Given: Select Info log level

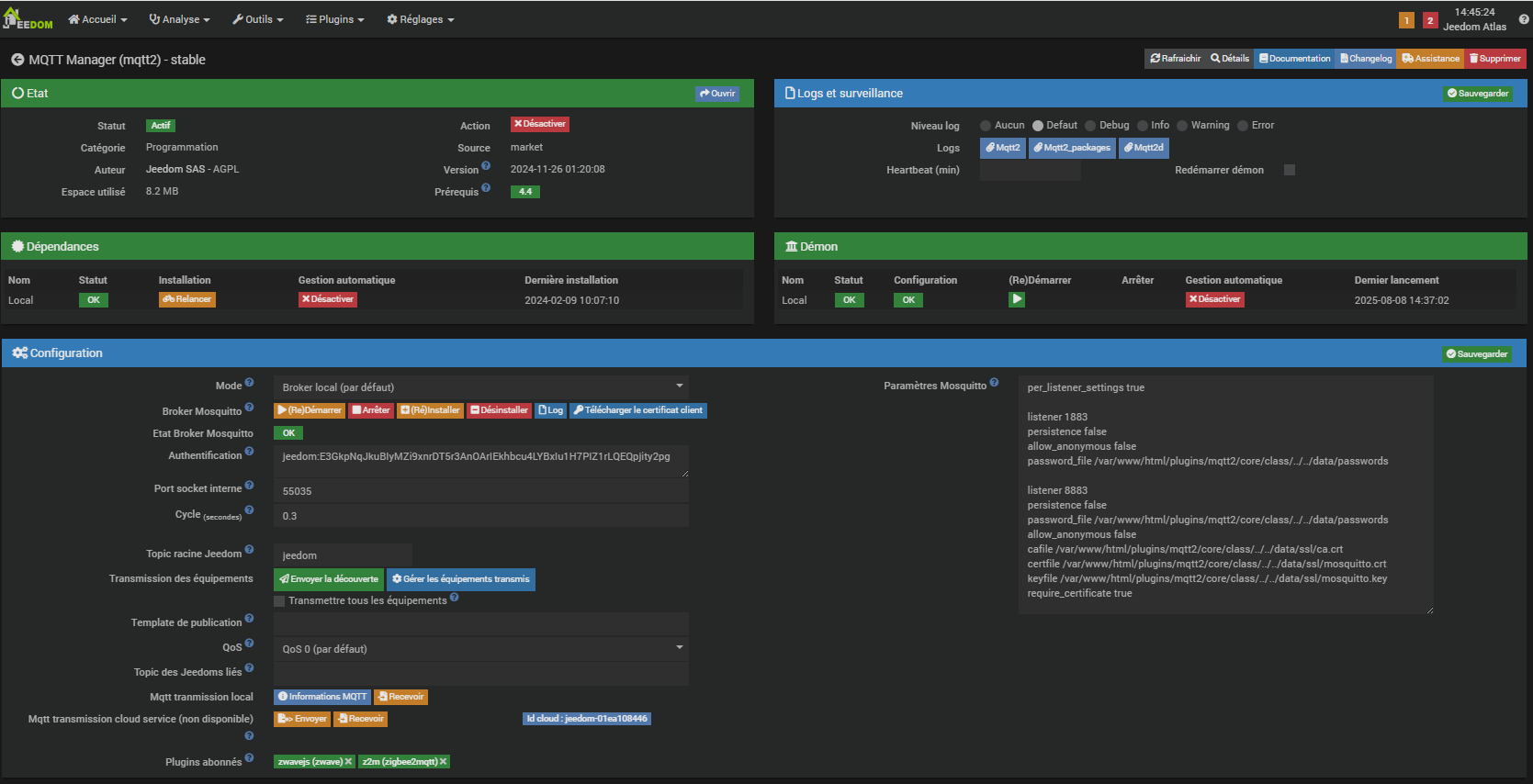Looking at the screenshot, I should tap(1143, 126).
